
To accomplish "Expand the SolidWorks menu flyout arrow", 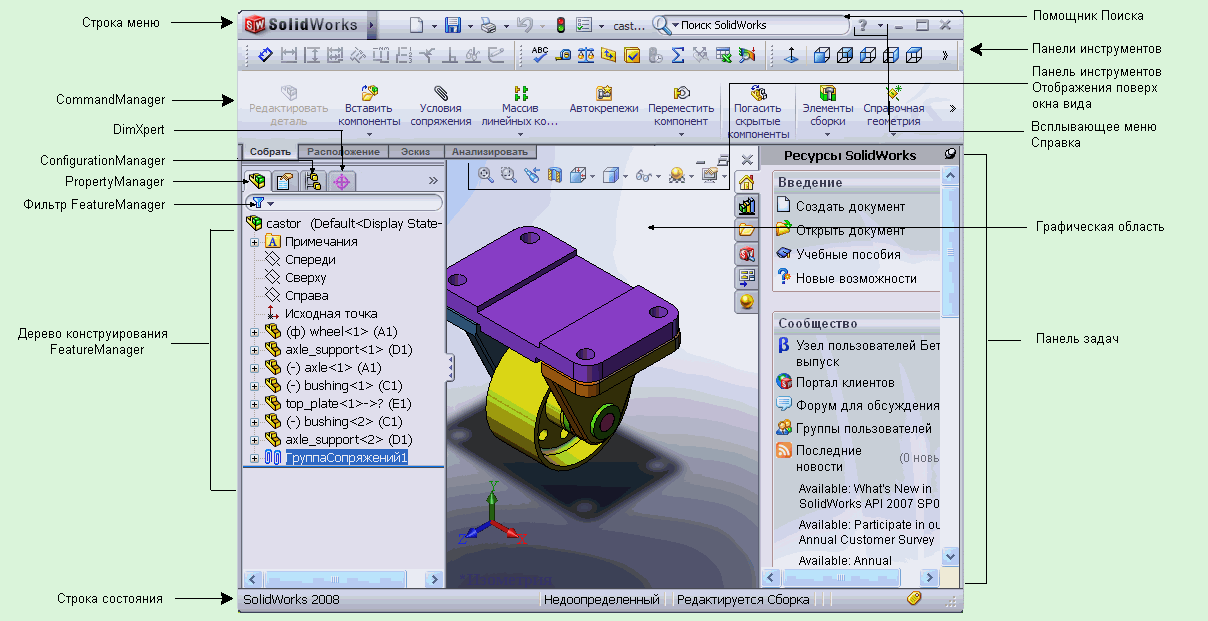I will (371, 24).
